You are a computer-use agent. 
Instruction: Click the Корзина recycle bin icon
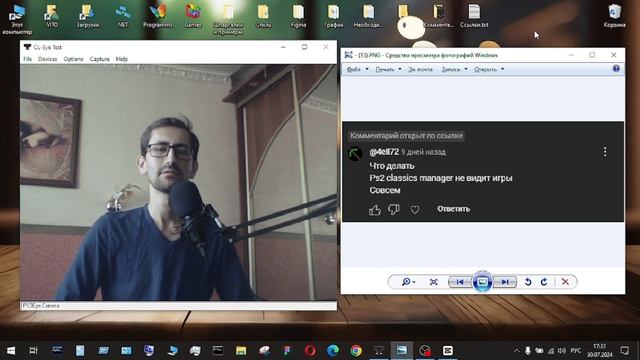pos(614,16)
